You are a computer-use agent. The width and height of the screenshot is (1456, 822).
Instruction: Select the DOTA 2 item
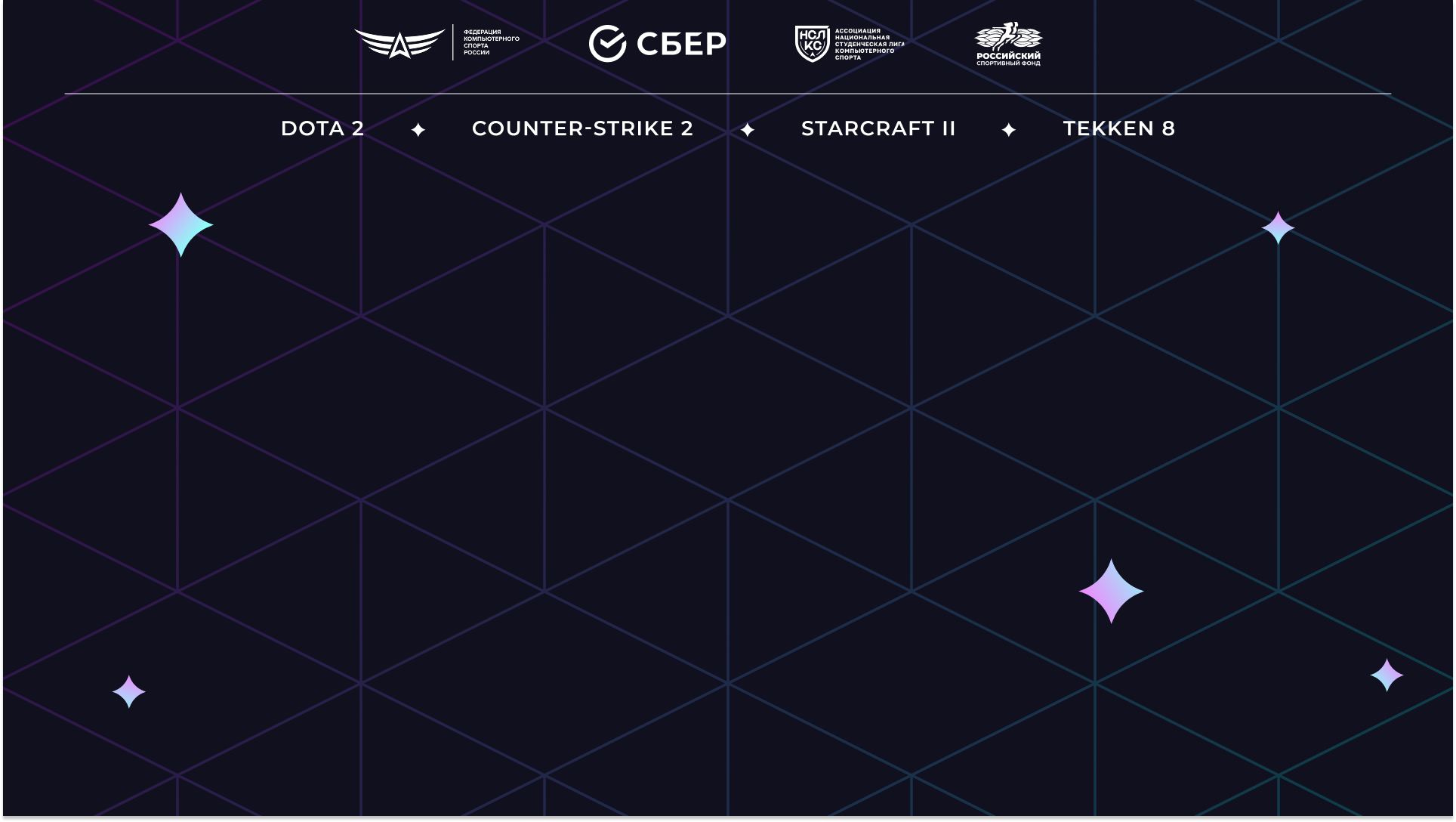322,128
